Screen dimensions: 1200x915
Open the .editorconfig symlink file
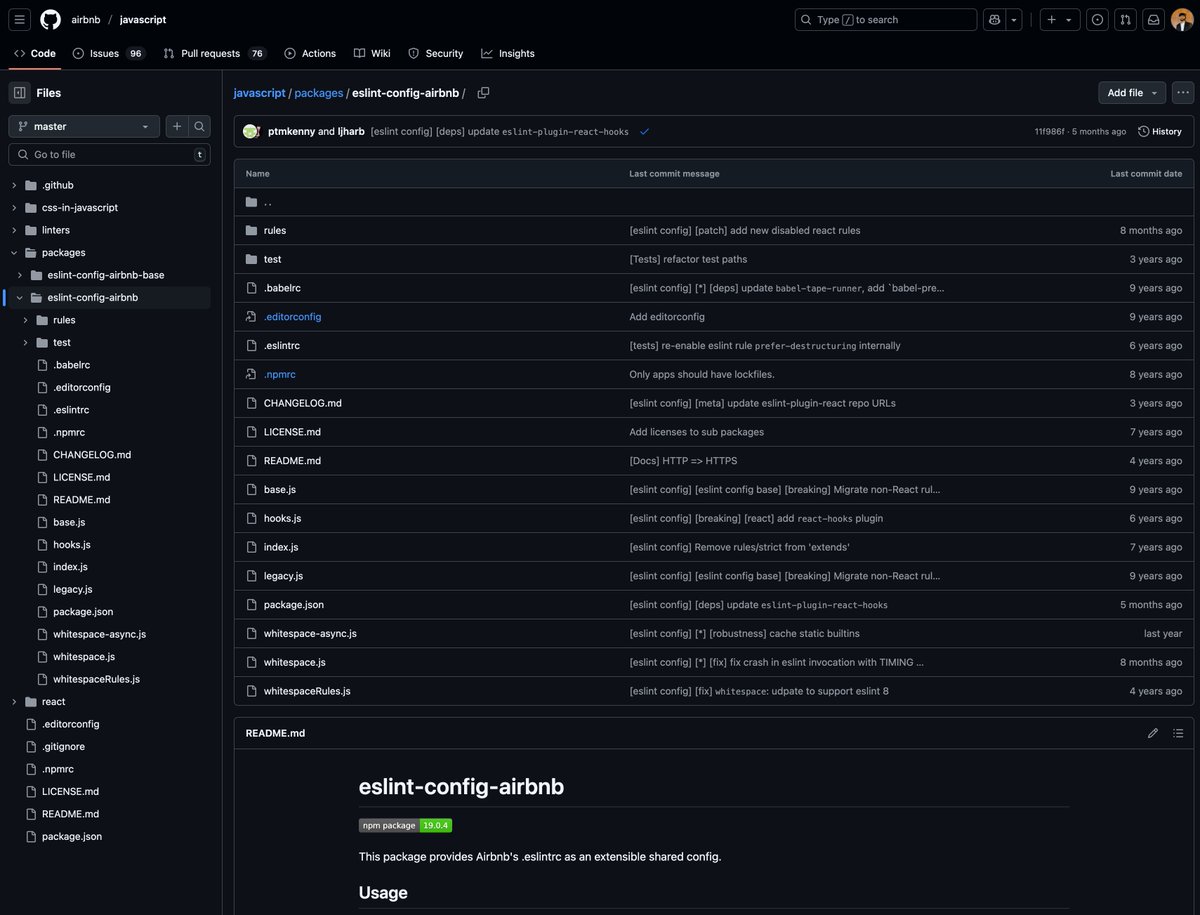click(292, 317)
